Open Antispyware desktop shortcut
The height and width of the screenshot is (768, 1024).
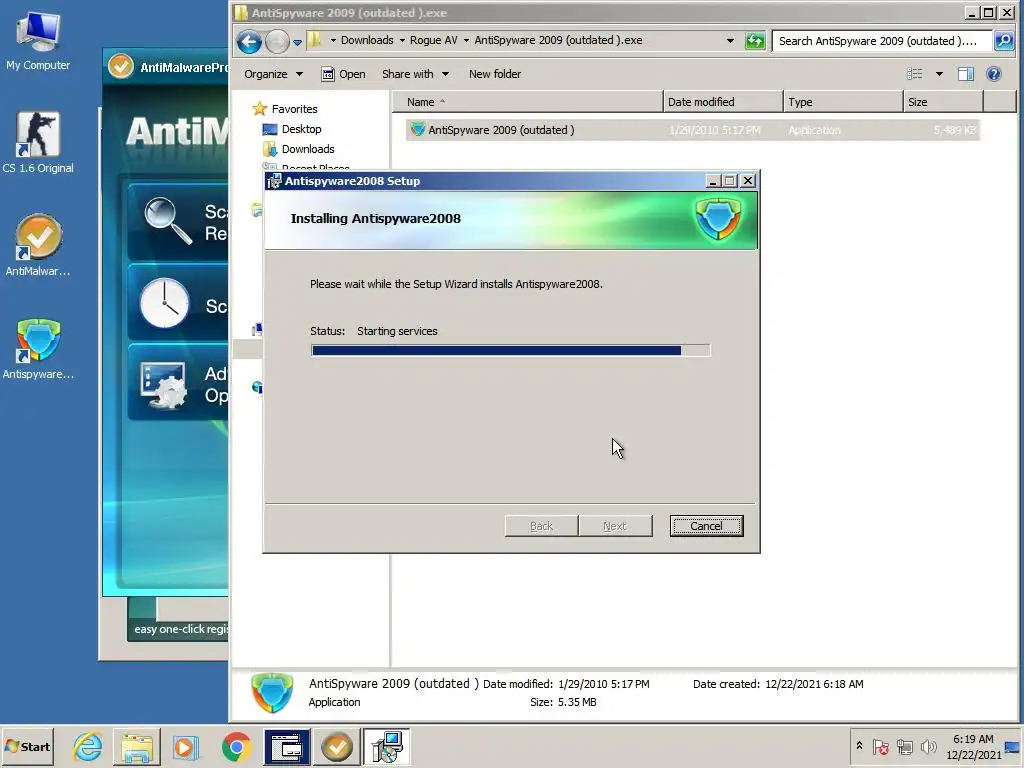38,348
